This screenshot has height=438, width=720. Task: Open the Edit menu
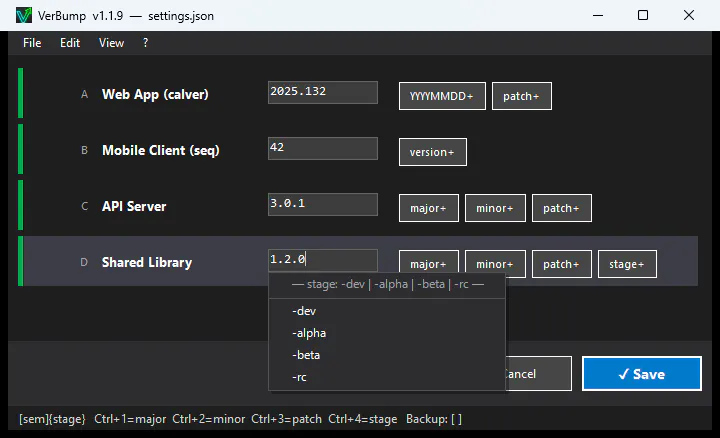70,43
